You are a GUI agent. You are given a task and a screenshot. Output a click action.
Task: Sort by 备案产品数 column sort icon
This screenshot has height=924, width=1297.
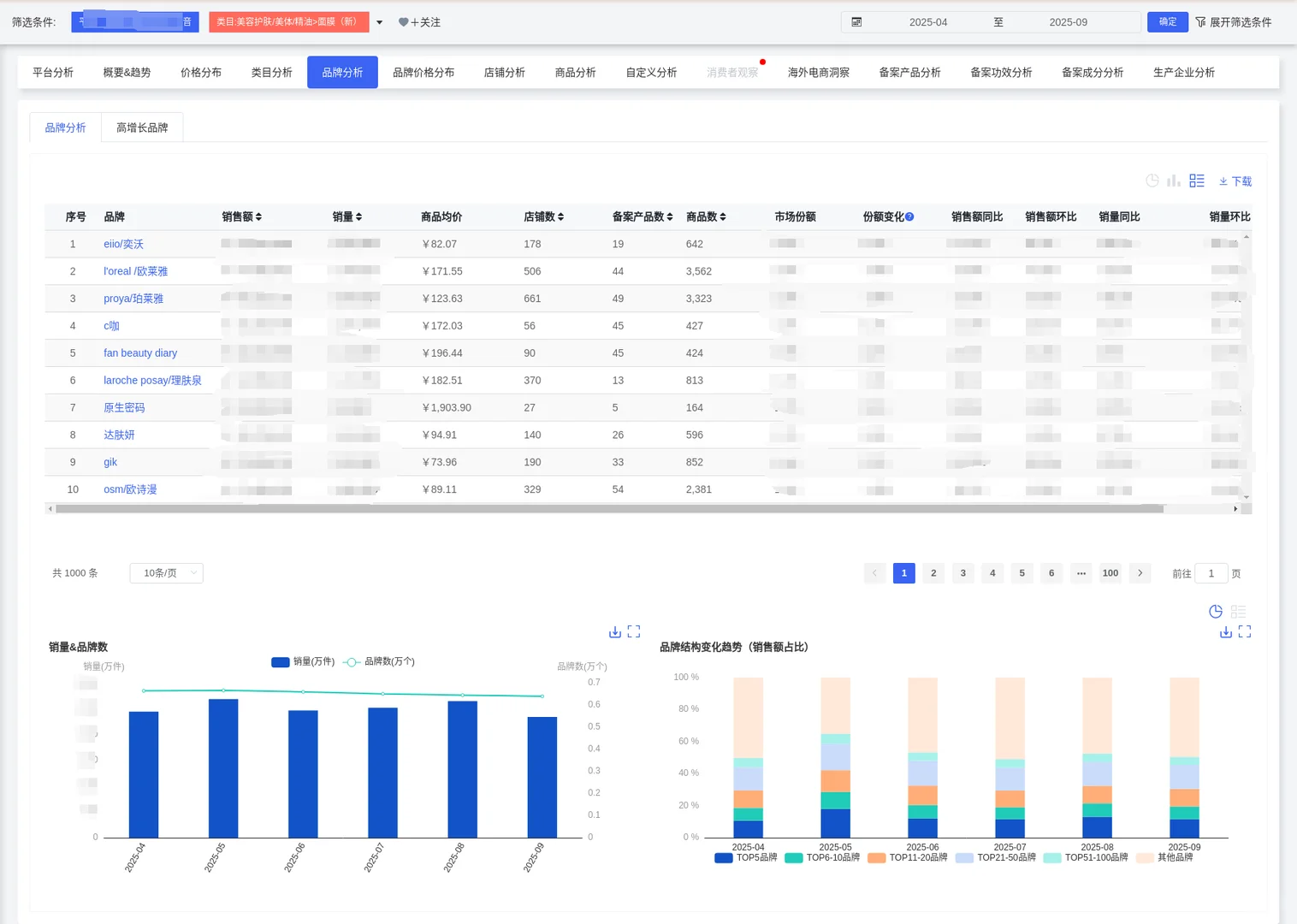670,217
